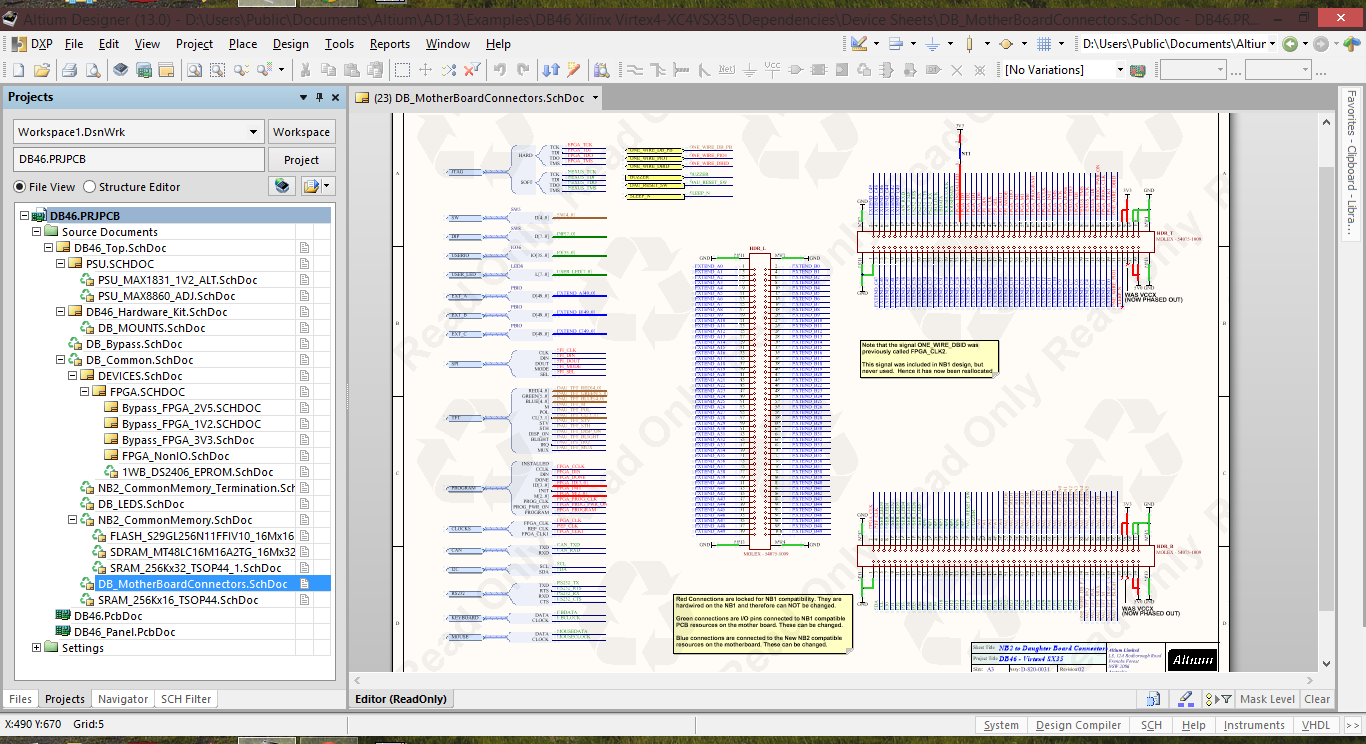Viewport: 1366px width, 744px height.
Task: Click the Instruments status bar button
Action: [x=1254, y=725]
